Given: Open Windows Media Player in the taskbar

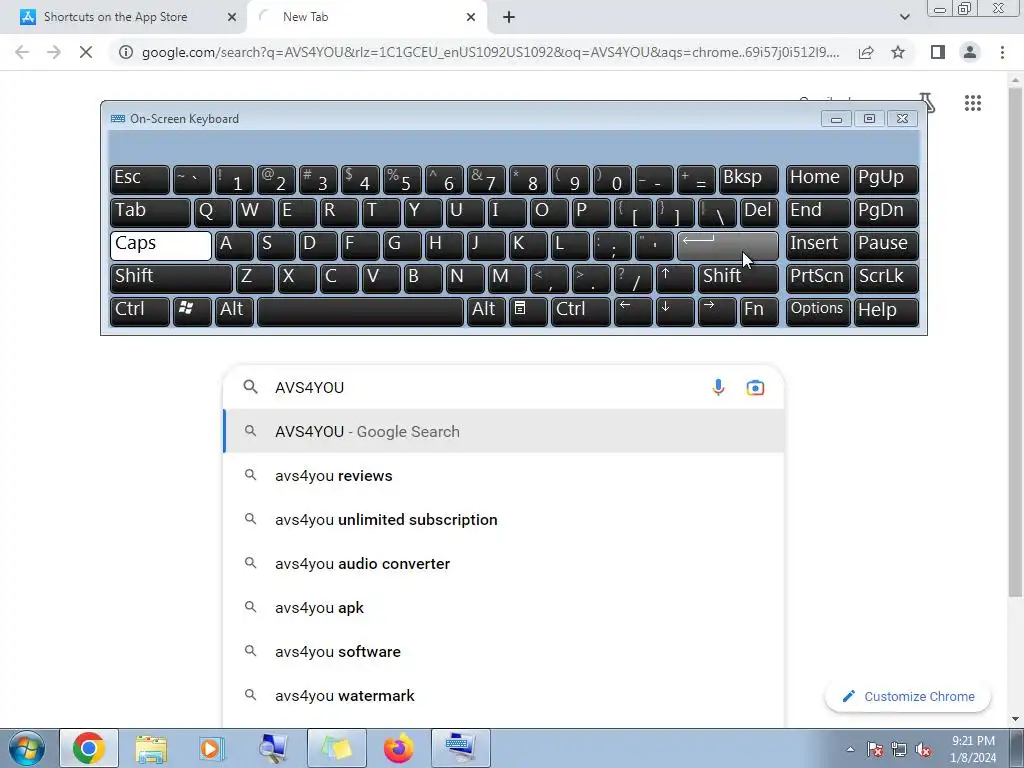Looking at the screenshot, I should pyautogui.click(x=211, y=748).
